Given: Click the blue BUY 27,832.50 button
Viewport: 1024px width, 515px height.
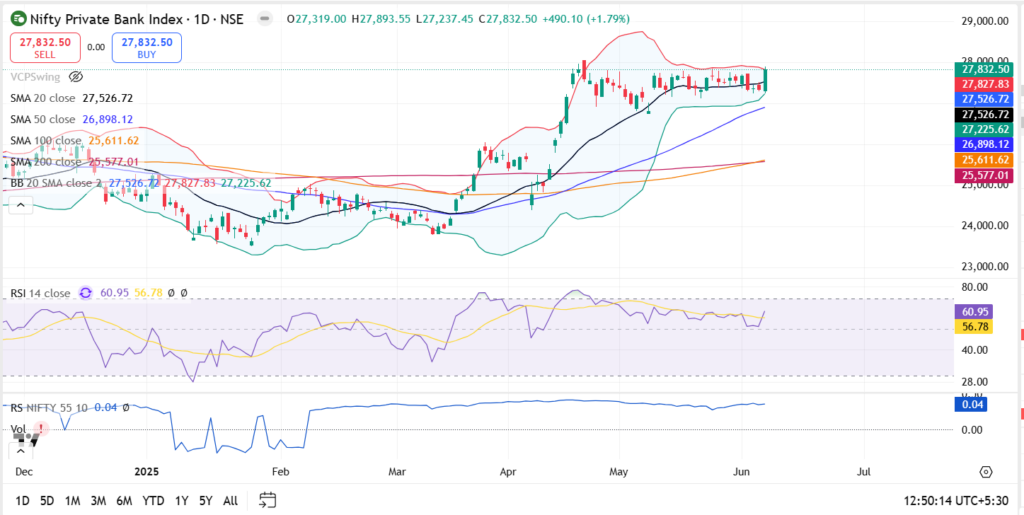Looking at the screenshot, I should click(x=147, y=48).
